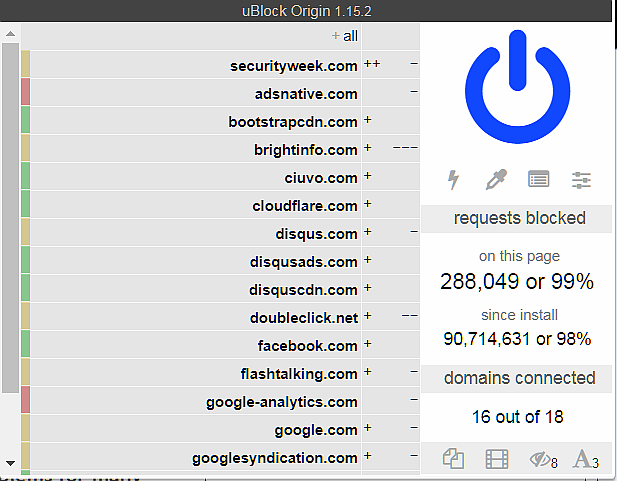
Task: Click green swatch beside facebook.com
Action: pyautogui.click(x=26, y=344)
